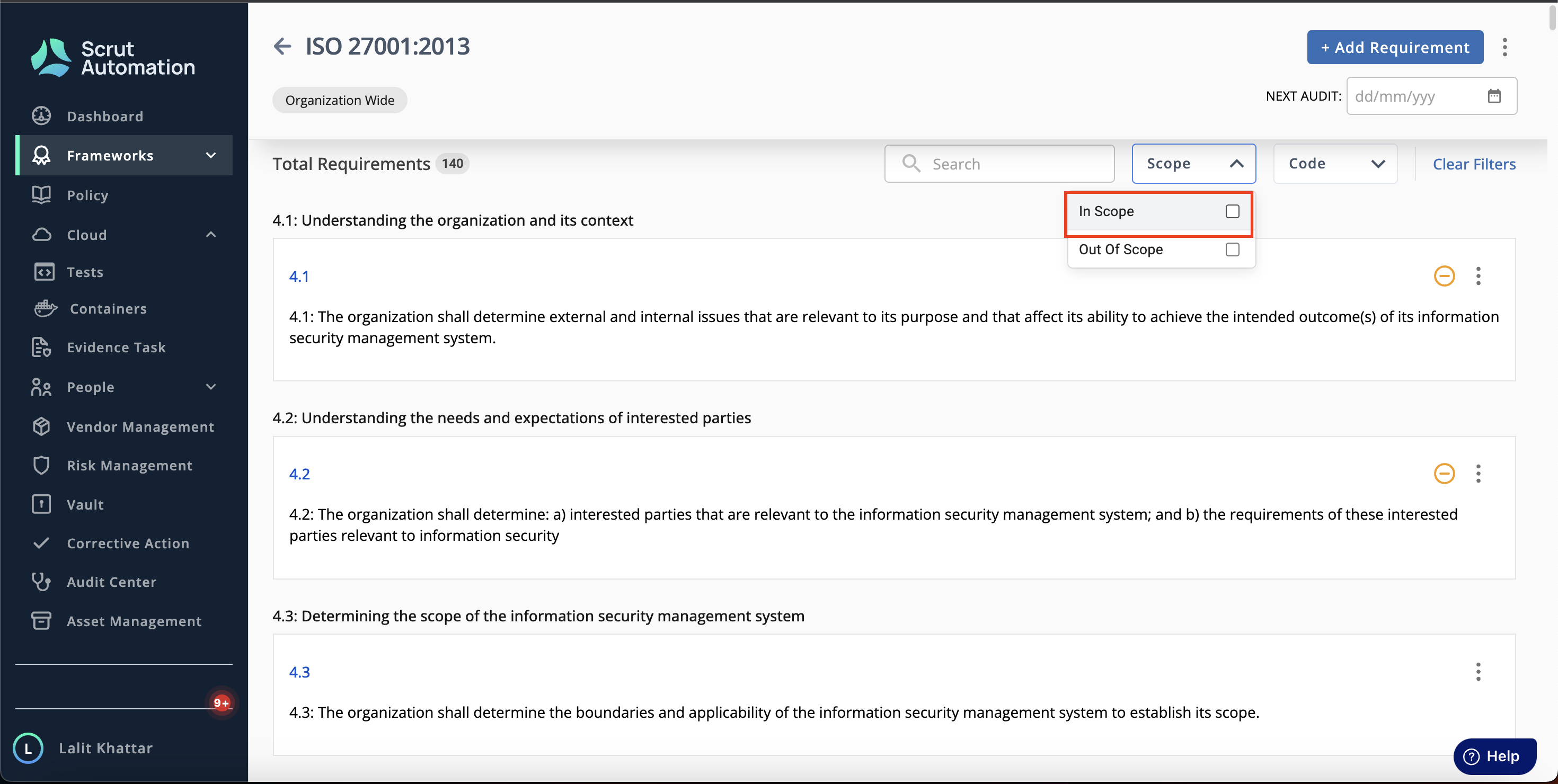Image resolution: width=1558 pixels, height=784 pixels.
Task: Open the Code filter dropdown
Action: click(x=1335, y=163)
